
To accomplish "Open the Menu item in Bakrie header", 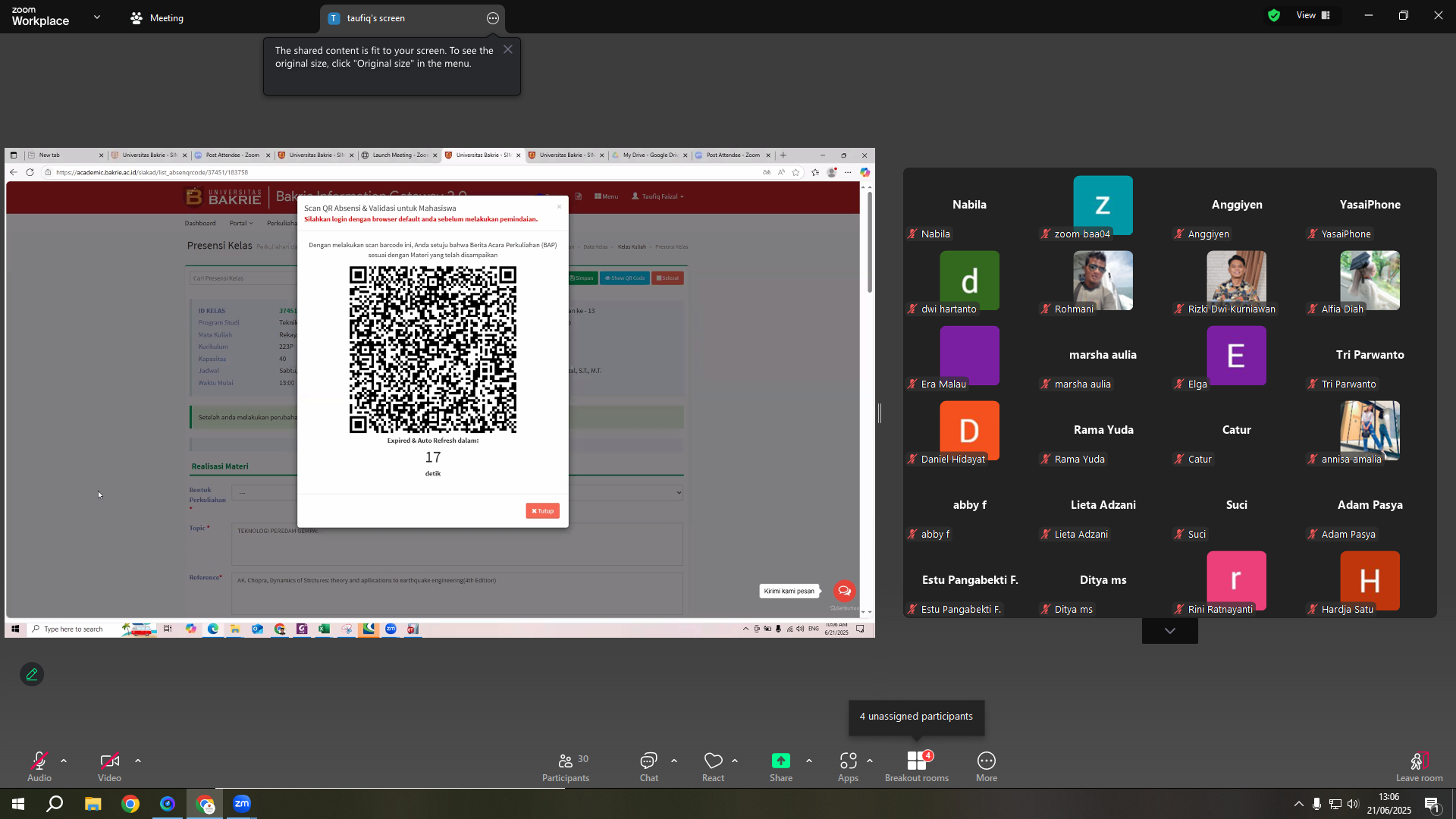I will coord(606,196).
